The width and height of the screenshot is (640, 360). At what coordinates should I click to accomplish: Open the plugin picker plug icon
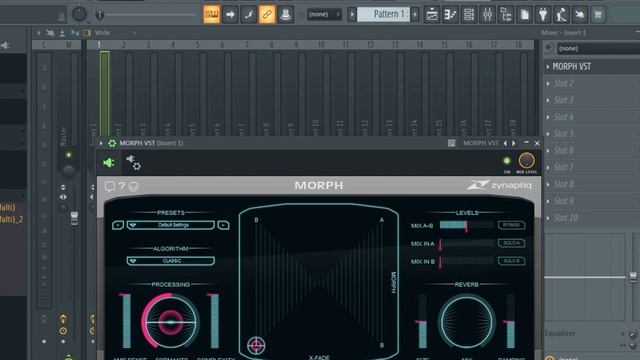coord(543,15)
